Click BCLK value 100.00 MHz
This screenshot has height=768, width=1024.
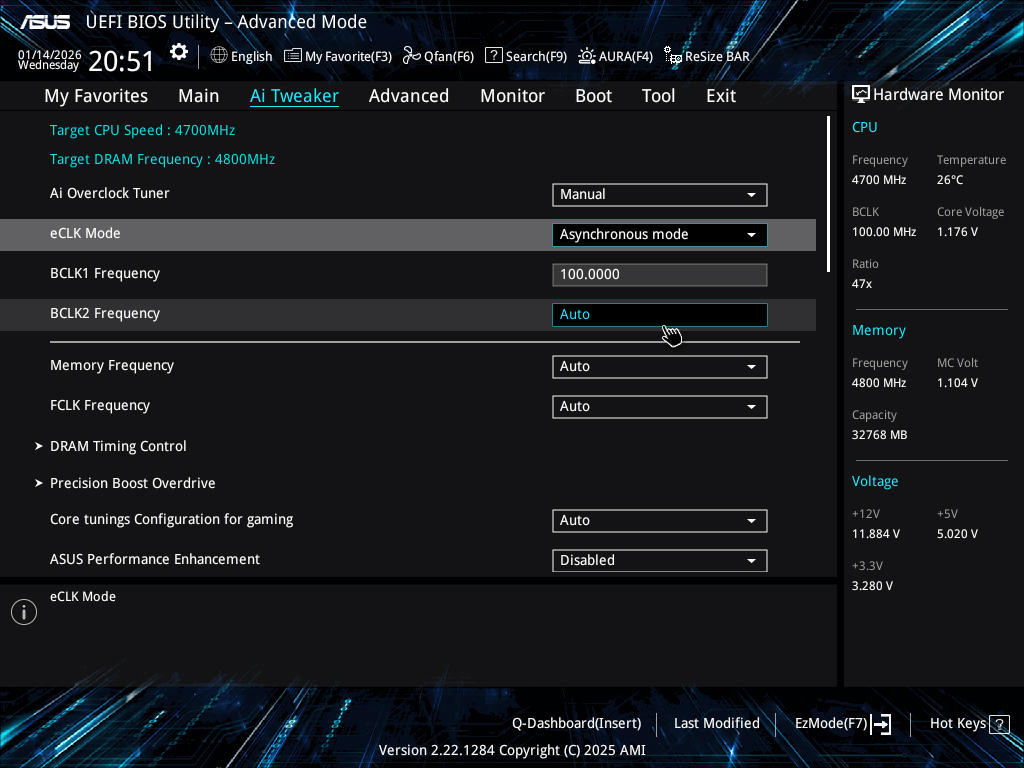[884, 232]
